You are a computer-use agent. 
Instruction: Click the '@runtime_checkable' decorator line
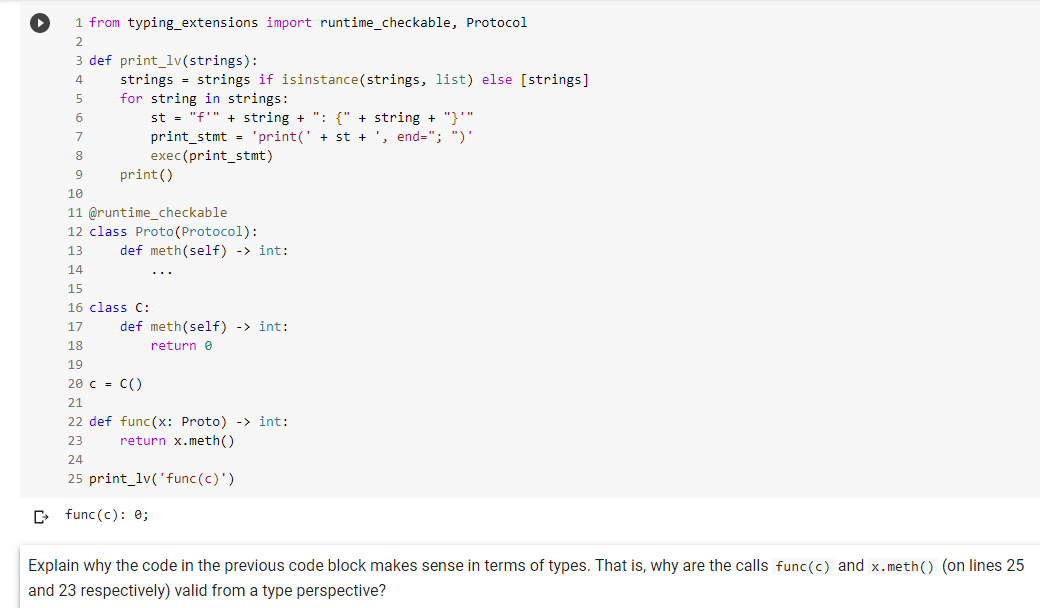(158, 212)
